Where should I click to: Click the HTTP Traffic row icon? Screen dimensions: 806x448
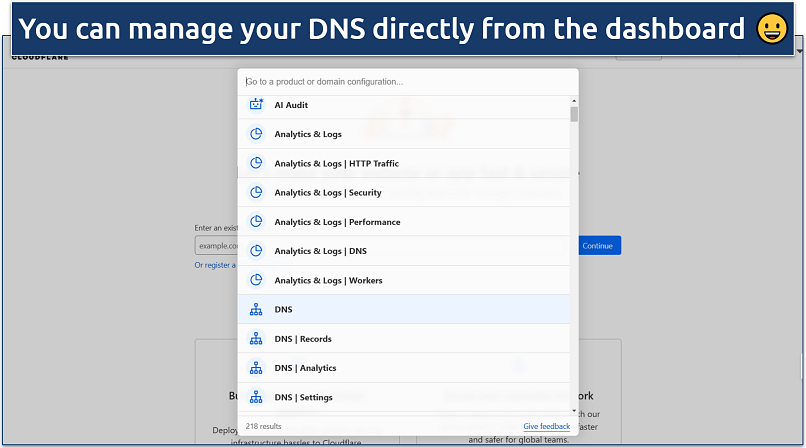point(255,163)
